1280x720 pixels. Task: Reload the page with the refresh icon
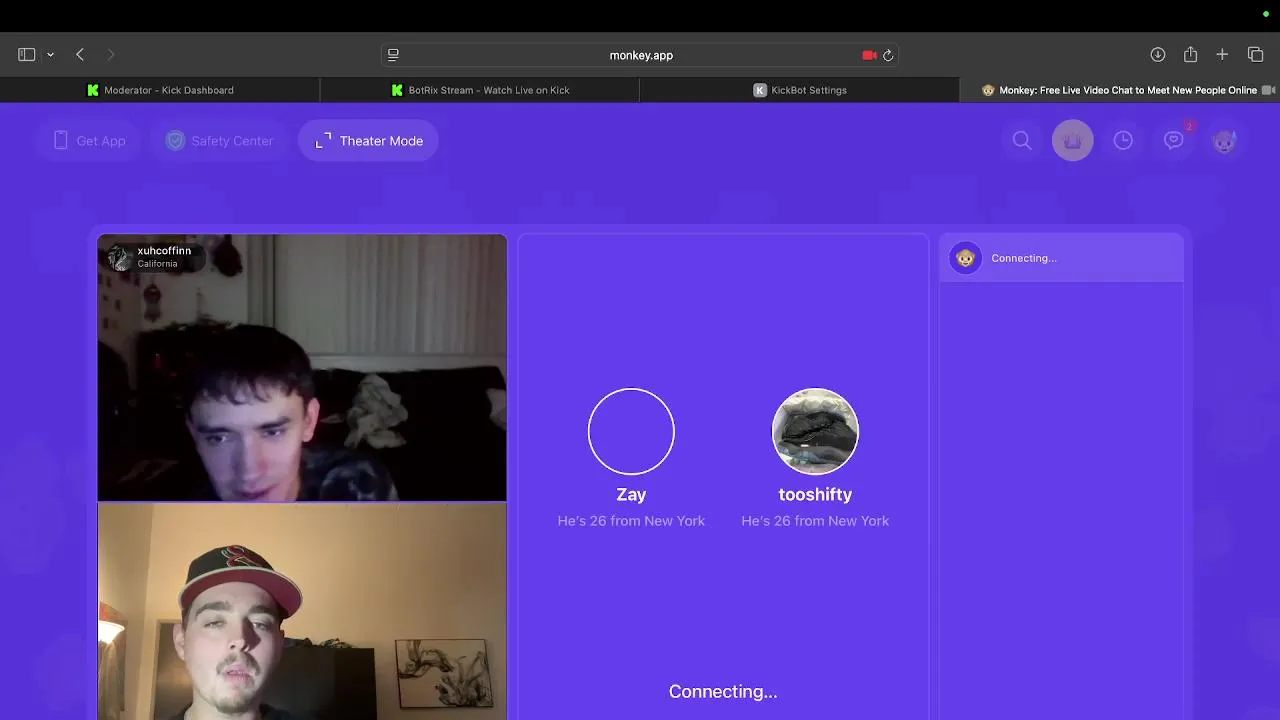click(888, 55)
